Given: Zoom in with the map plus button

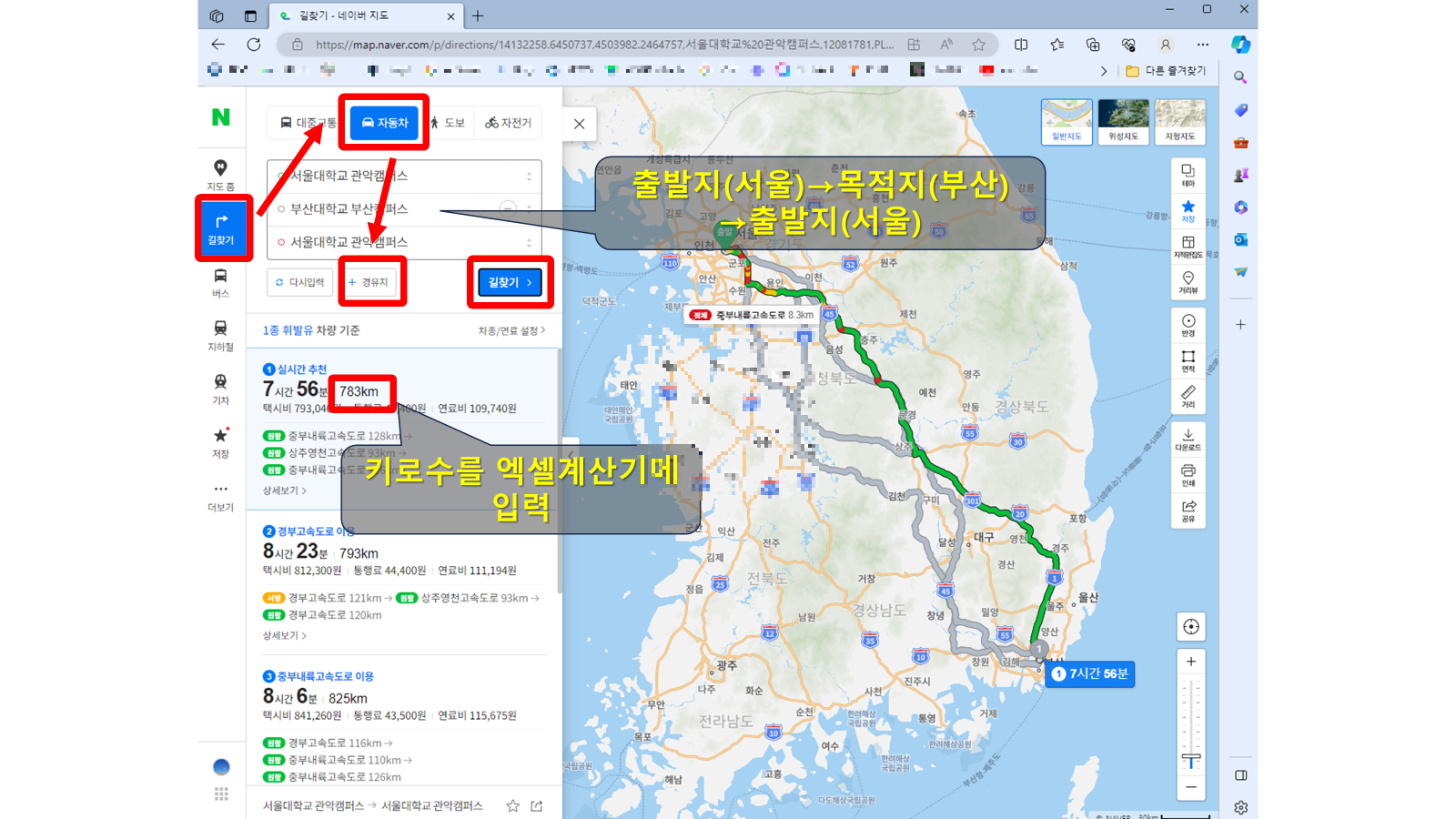Looking at the screenshot, I should [1190, 662].
